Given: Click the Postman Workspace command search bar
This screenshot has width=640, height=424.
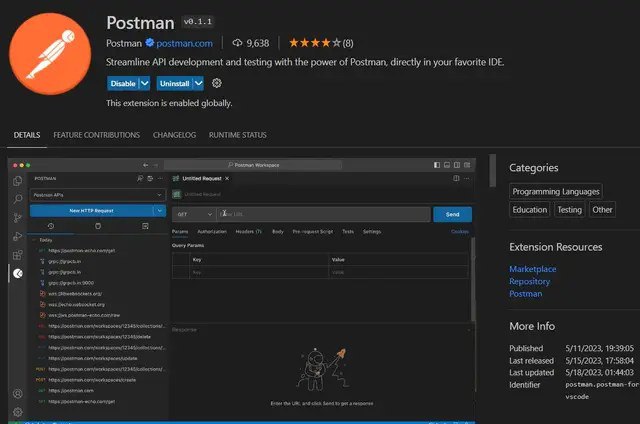Looking at the screenshot, I should click(253, 165).
